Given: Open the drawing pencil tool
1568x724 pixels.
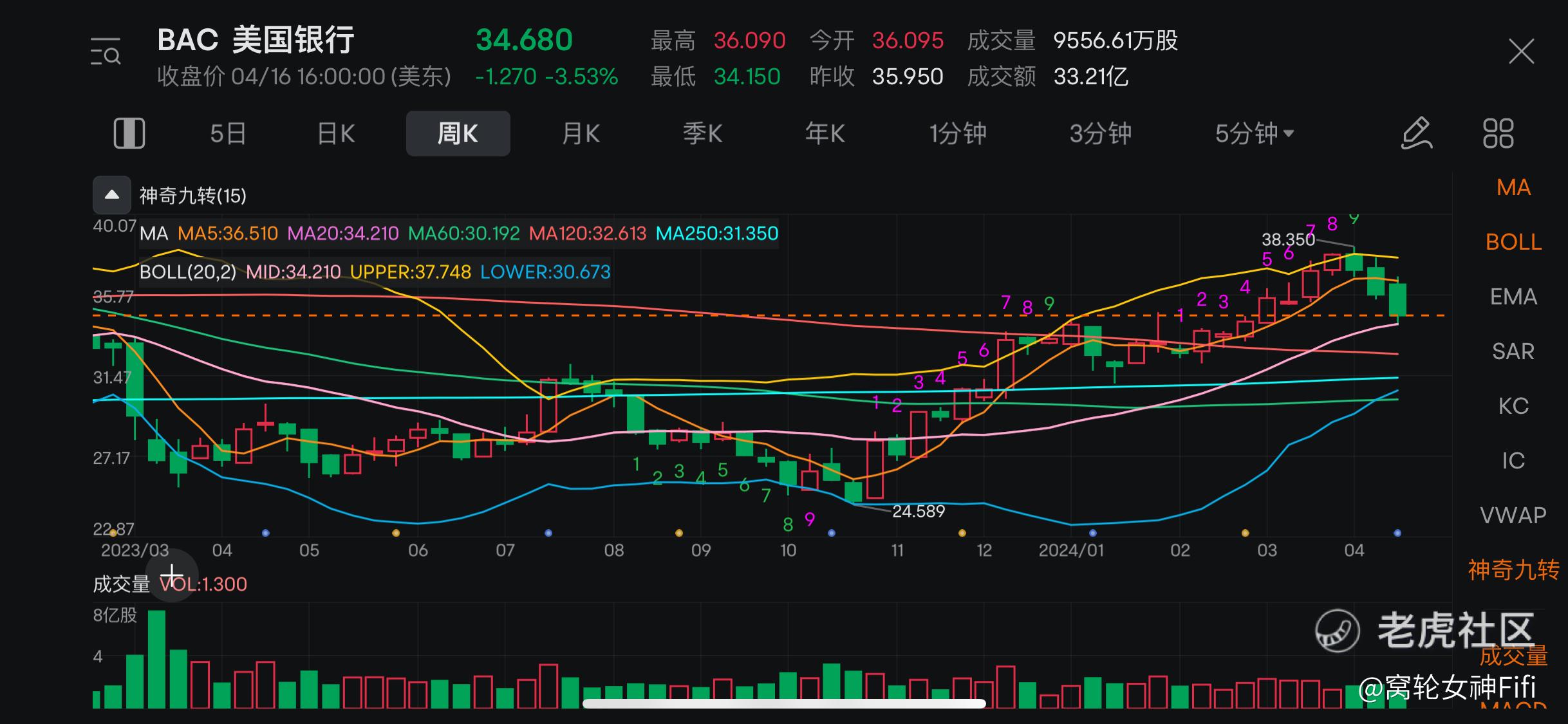Looking at the screenshot, I should pos(1417,133).
